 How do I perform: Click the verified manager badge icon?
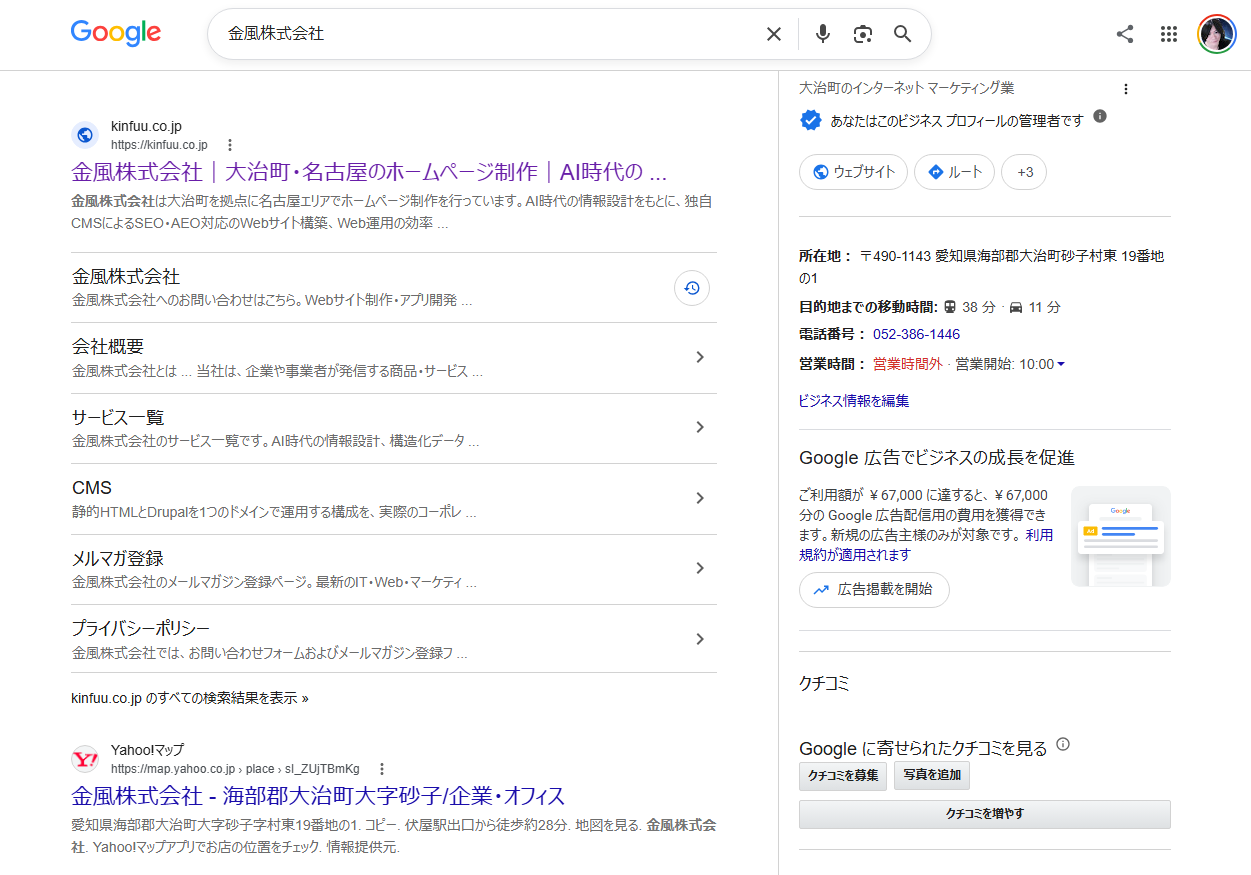click(811, 120)
